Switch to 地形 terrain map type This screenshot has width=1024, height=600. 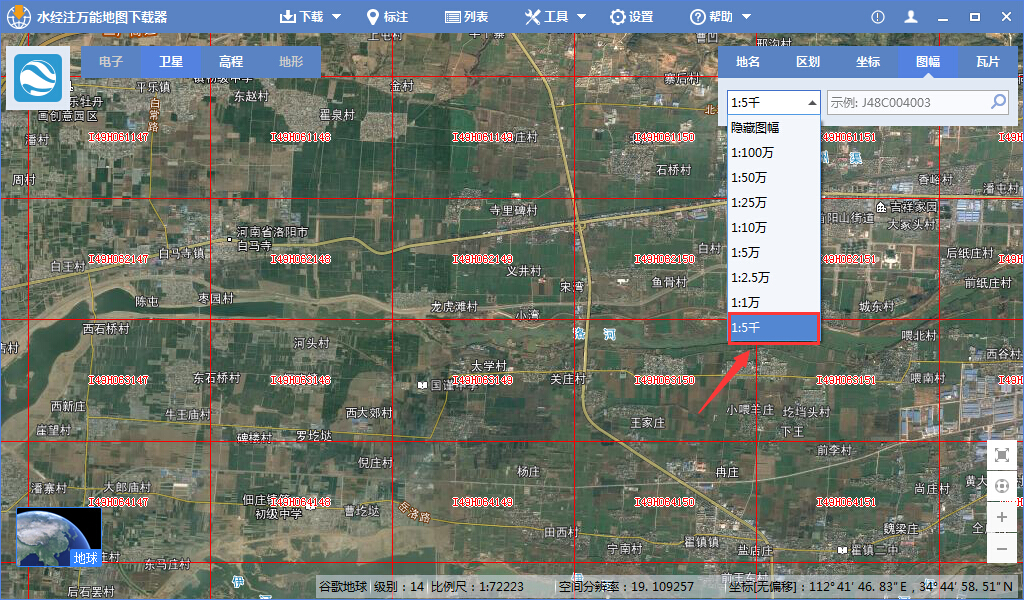click(291, 61)
